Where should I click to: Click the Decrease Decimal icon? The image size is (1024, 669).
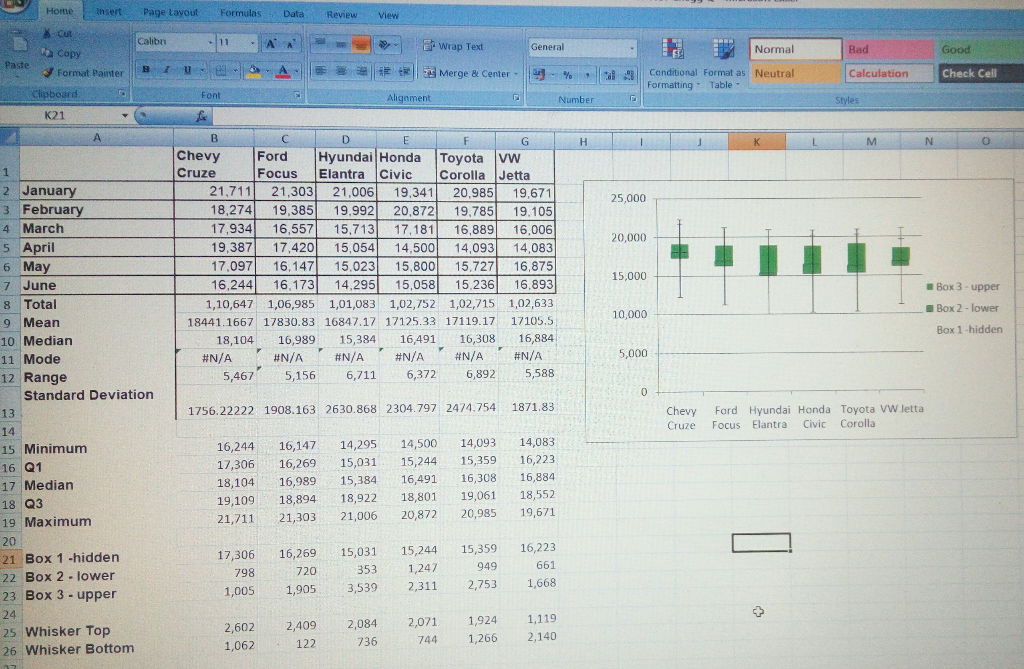[629, 76]
